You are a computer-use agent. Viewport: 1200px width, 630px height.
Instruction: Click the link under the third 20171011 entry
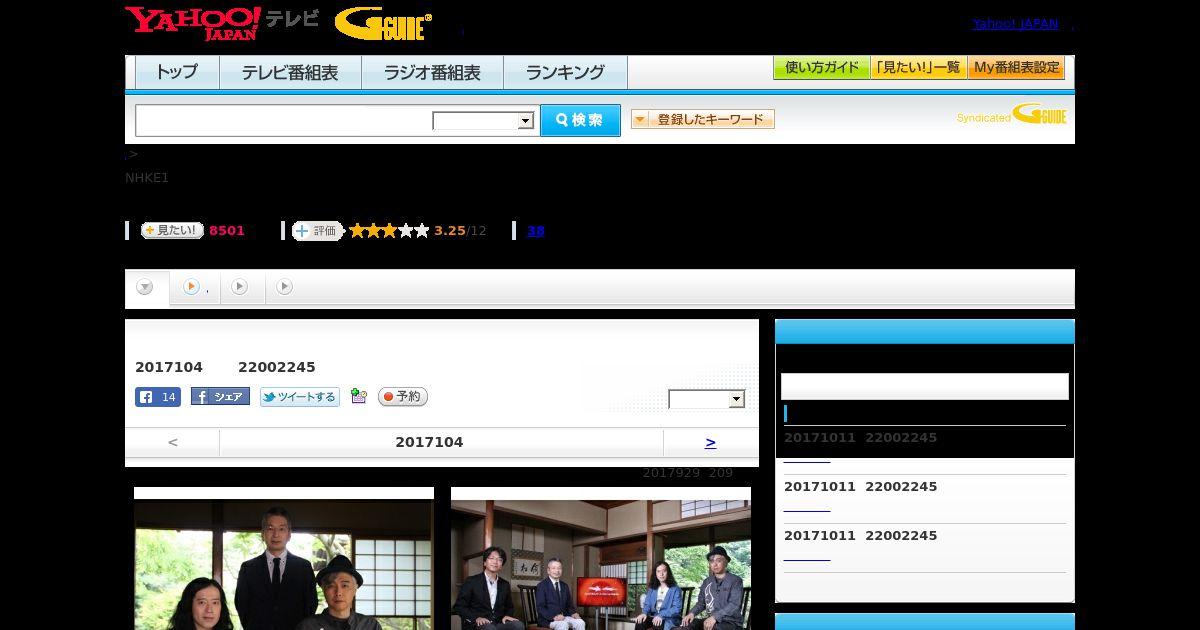[x=807, y=558]
